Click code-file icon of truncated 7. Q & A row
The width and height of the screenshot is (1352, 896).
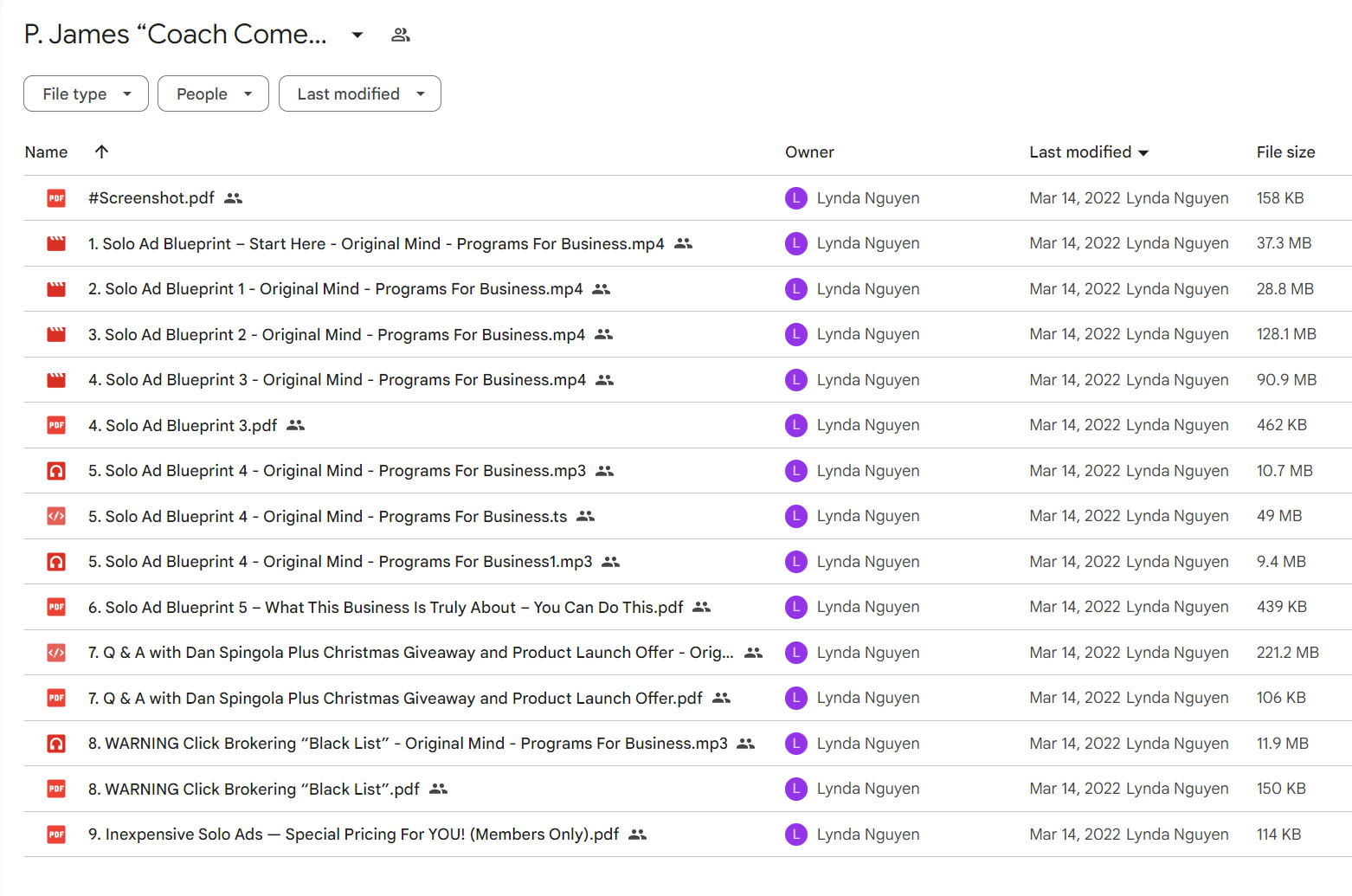click(x=56, y=653)
